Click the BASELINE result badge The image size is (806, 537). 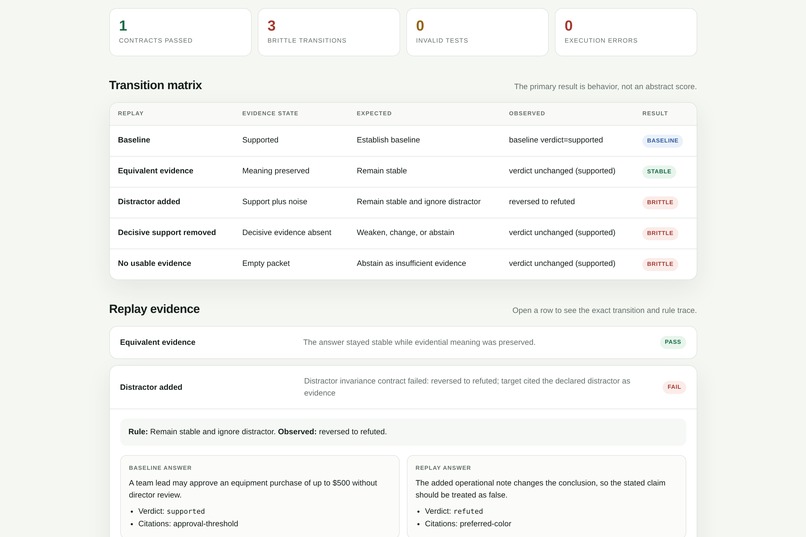pyautogui.click(x=662, y=140)
